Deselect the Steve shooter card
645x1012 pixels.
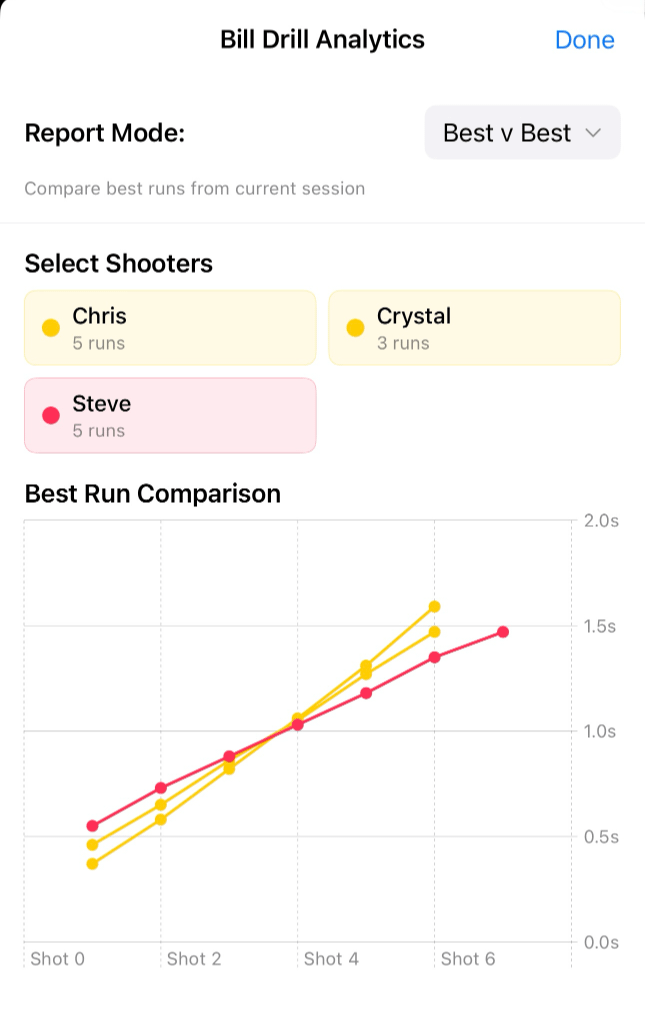pyautogui.click(x=170, y=415)
